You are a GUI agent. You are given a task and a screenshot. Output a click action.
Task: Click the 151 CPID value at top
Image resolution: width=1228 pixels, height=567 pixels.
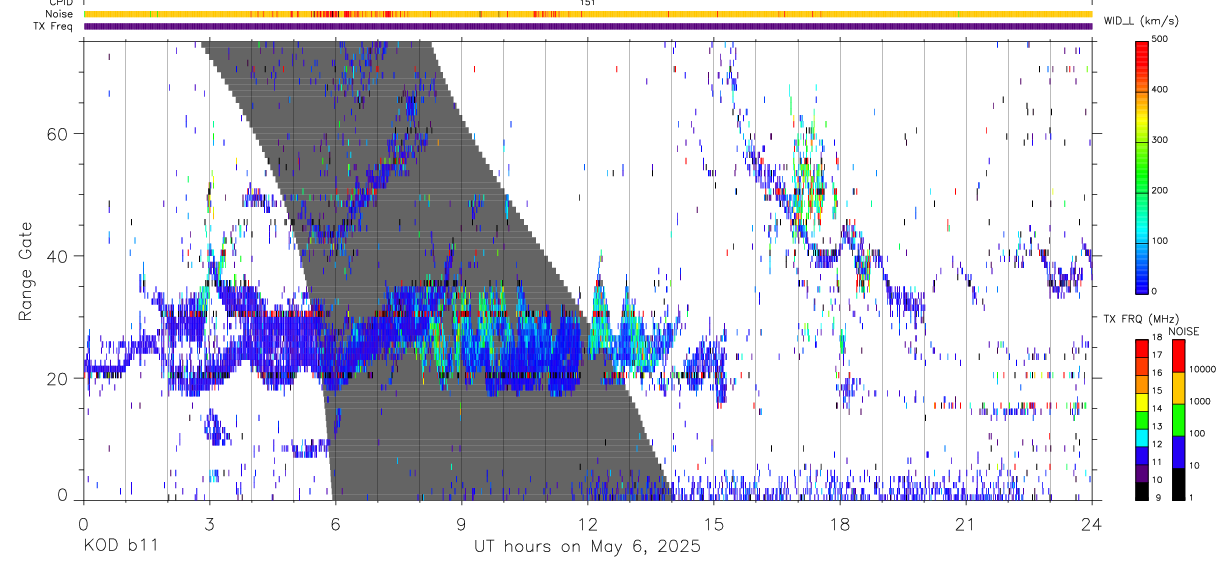click(x=588, y=3)
